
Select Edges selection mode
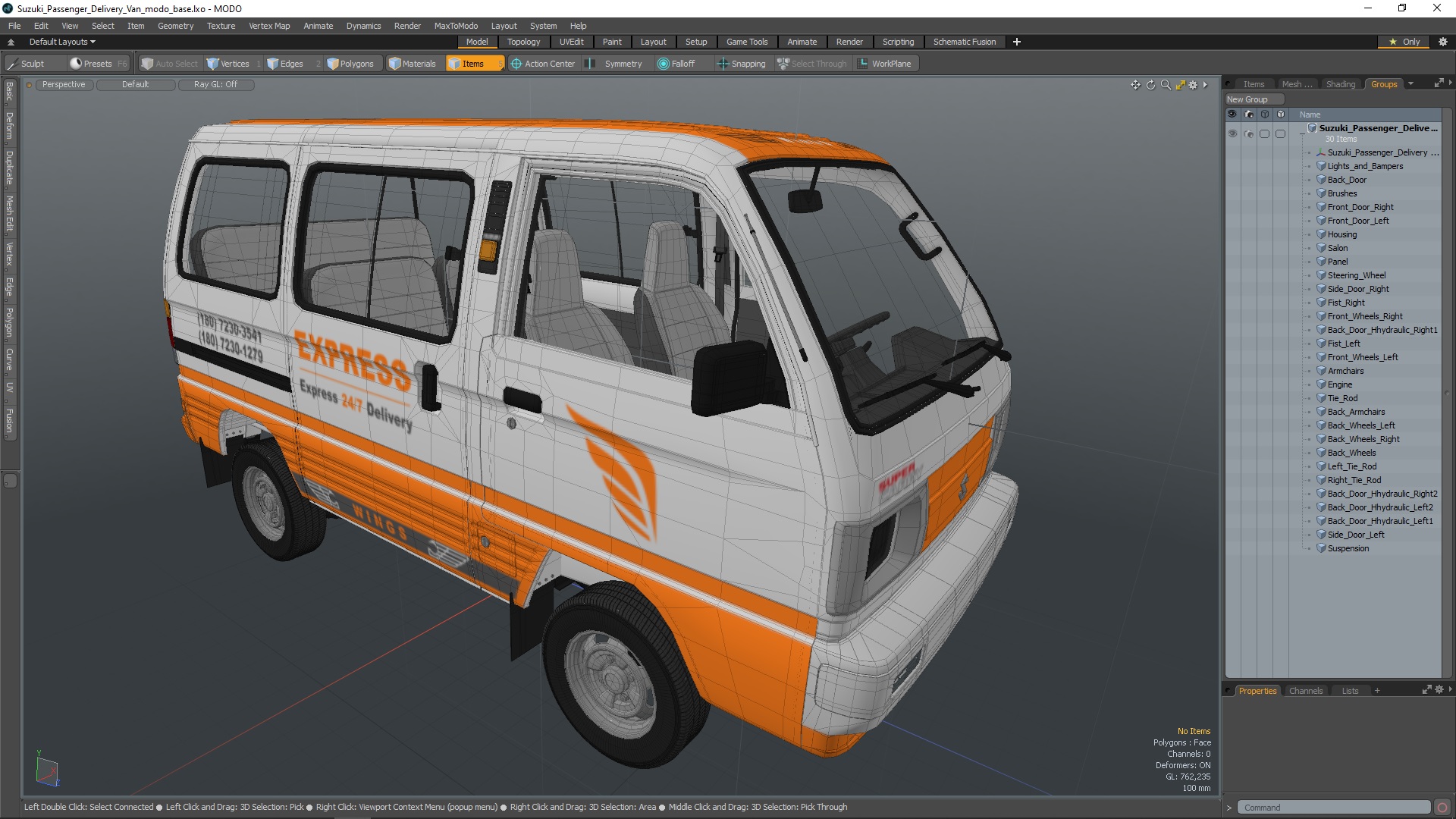click(285, 64)
